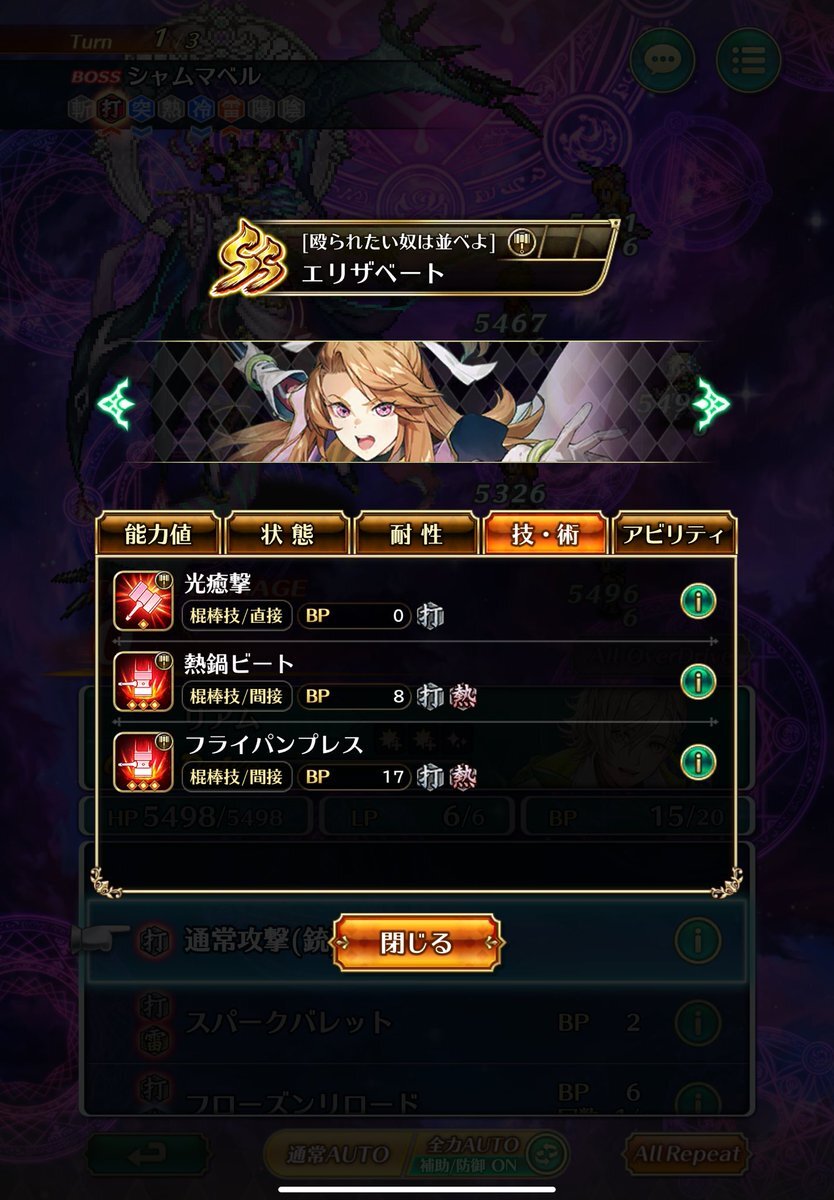834x1200 pixels.
Task: Open the 状態 tab
Action: [x=287, y=534]
